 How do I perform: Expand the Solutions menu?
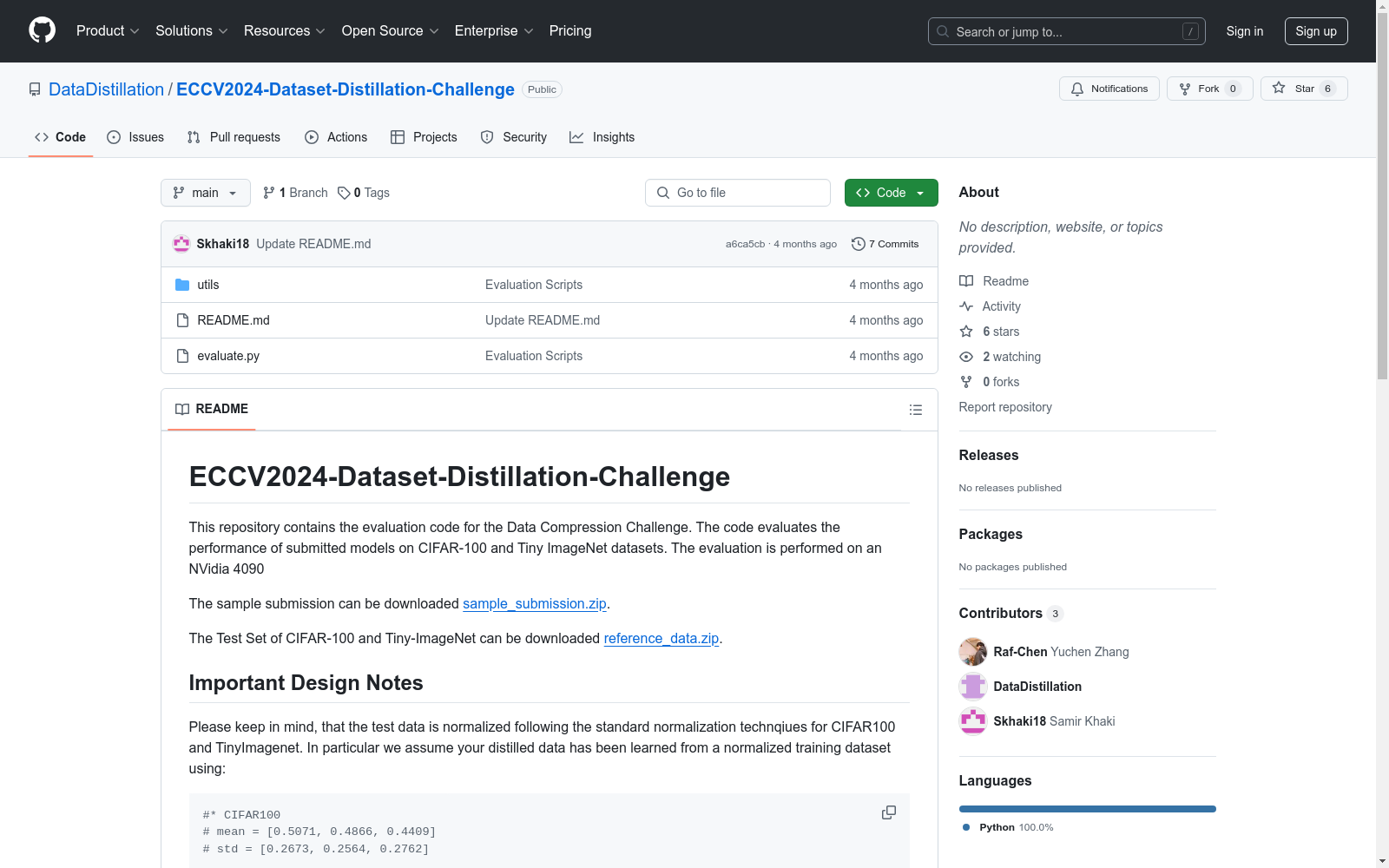[x=192, y=30]
